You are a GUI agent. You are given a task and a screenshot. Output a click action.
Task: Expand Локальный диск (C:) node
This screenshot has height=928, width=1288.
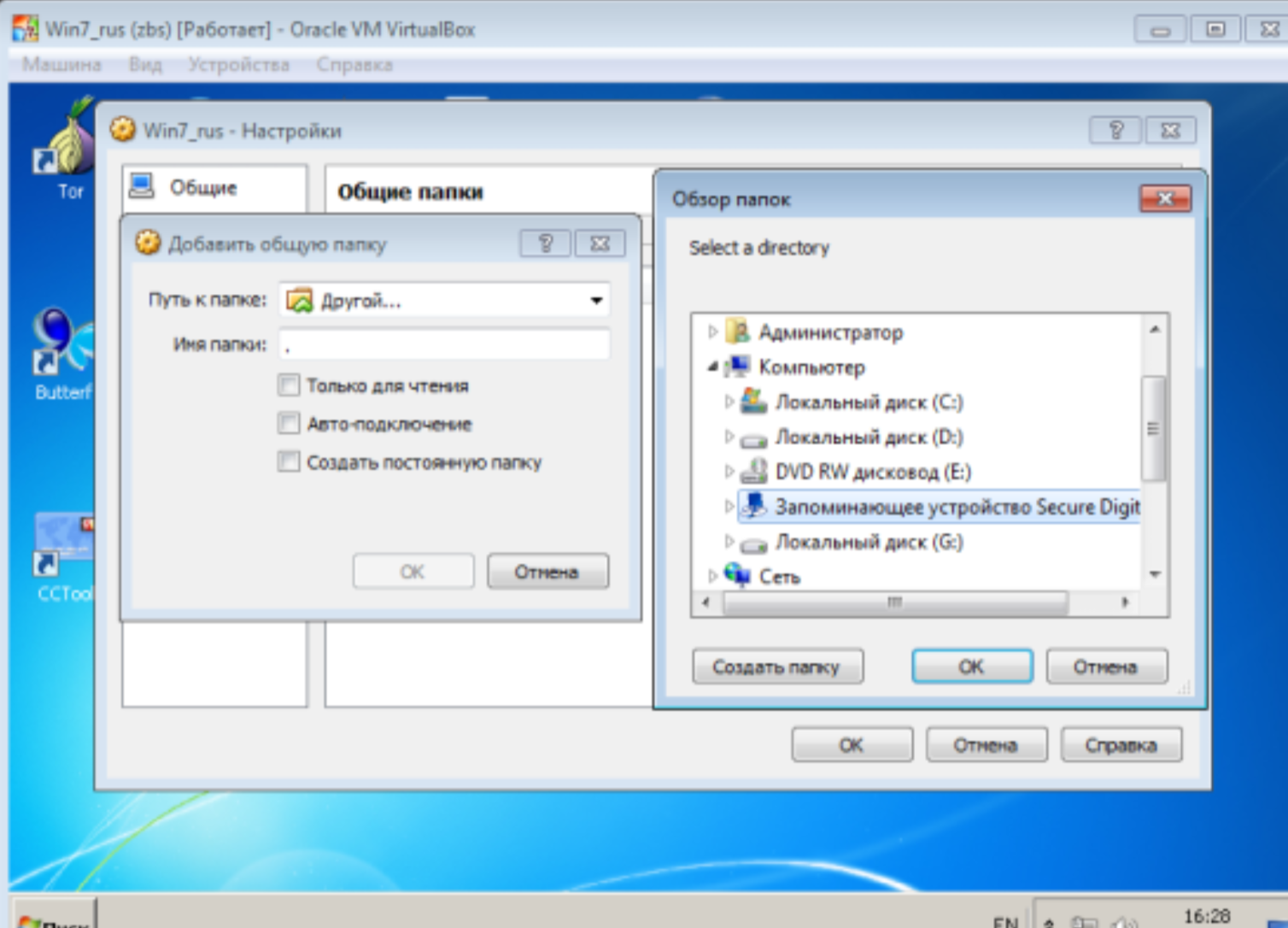(729, 402)
